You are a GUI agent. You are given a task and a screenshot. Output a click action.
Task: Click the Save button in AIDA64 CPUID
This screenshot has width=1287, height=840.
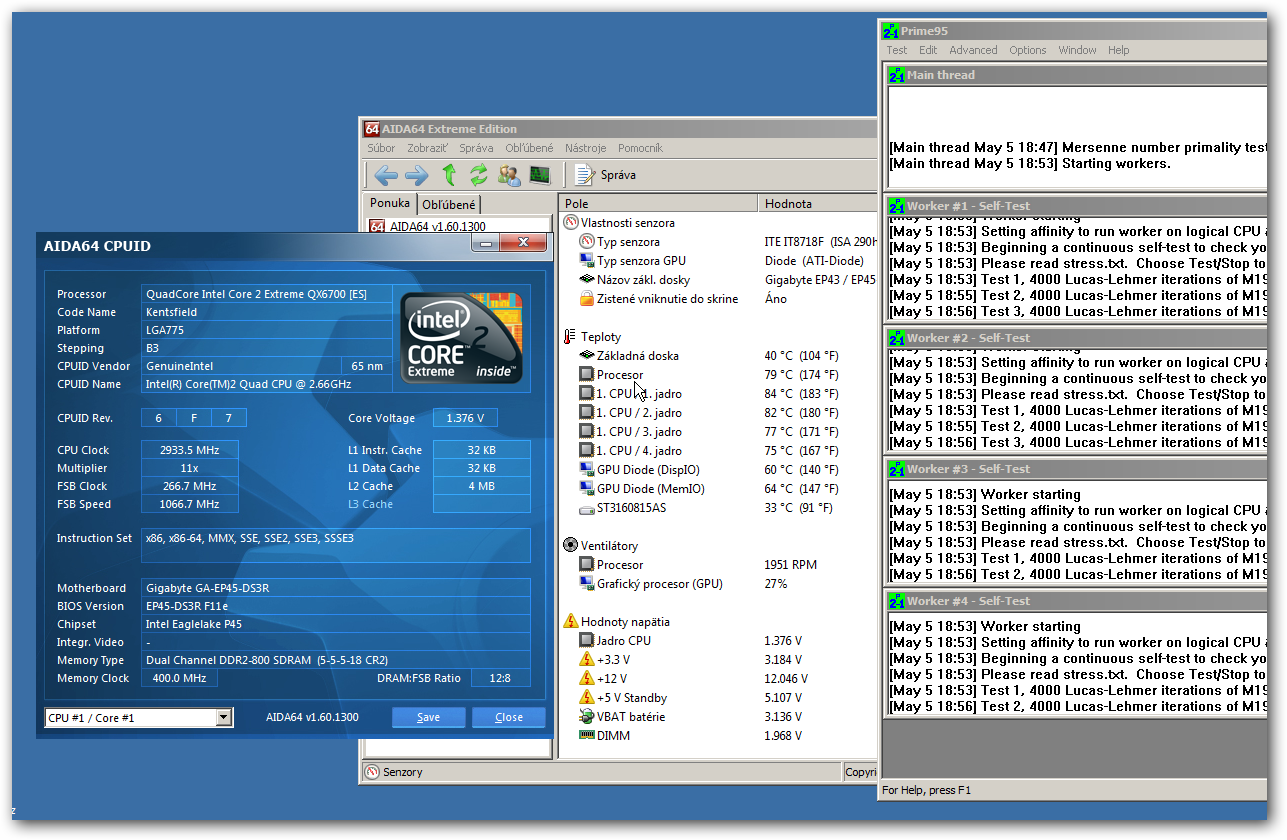tap(428, 717)
